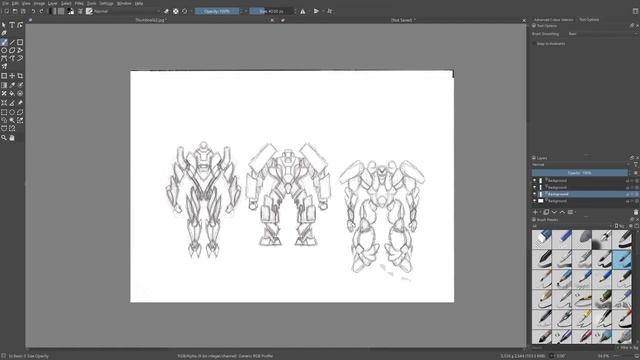Adjust the Layers docker Opacity slider
This screenshot has height=360, width=640.
click(580, 173)
